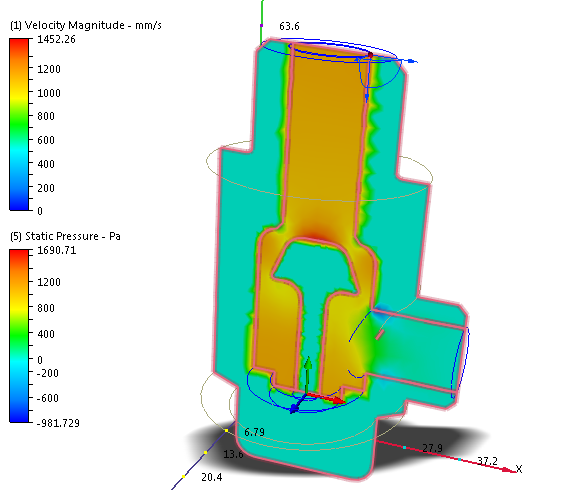Click the -981.729 minimum pressure value
The image size is (566, 490).
[58, 423]
